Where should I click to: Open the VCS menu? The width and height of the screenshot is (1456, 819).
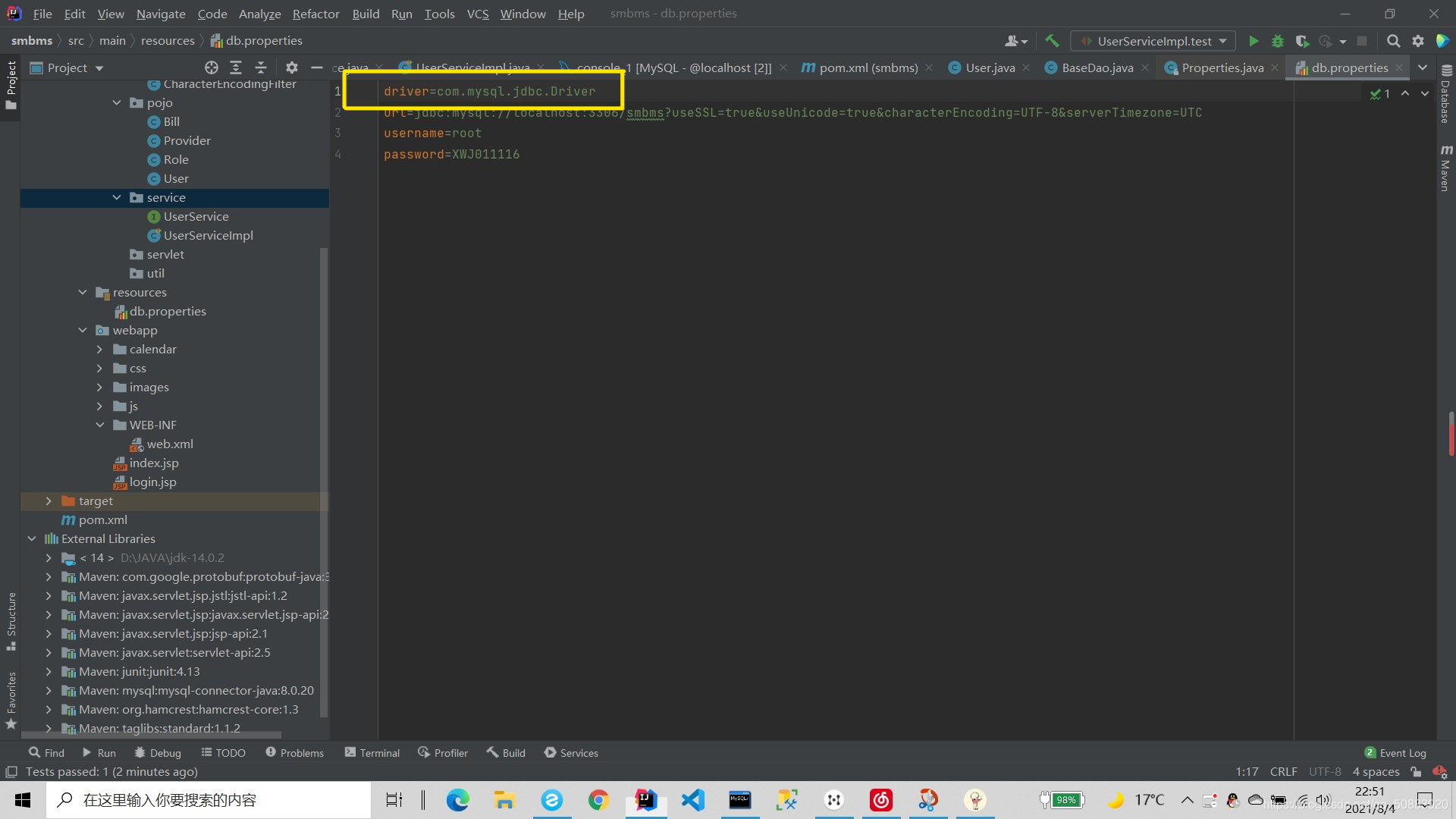[478, 14]
